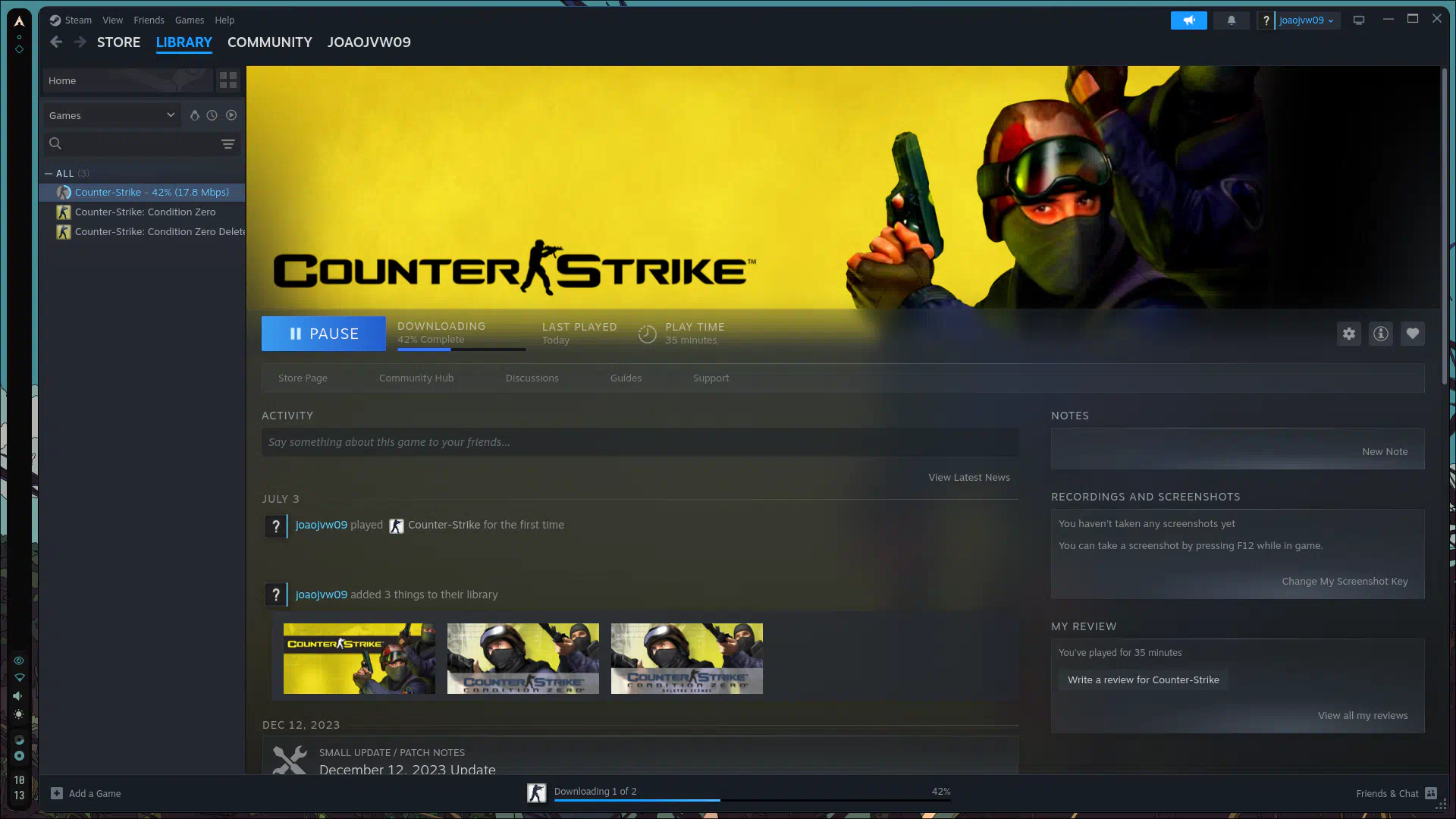Click Write a review for Counter-Strike

click(1144, 679)
